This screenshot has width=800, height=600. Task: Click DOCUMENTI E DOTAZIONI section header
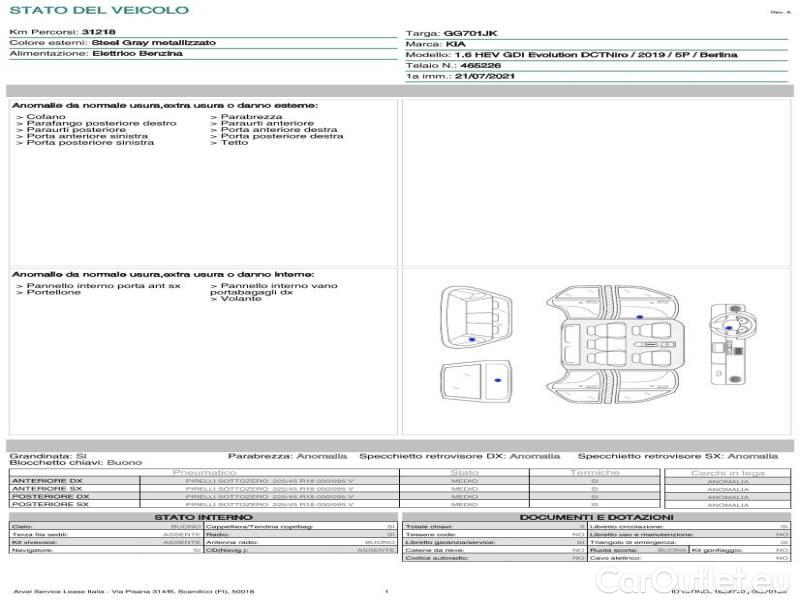596,517
